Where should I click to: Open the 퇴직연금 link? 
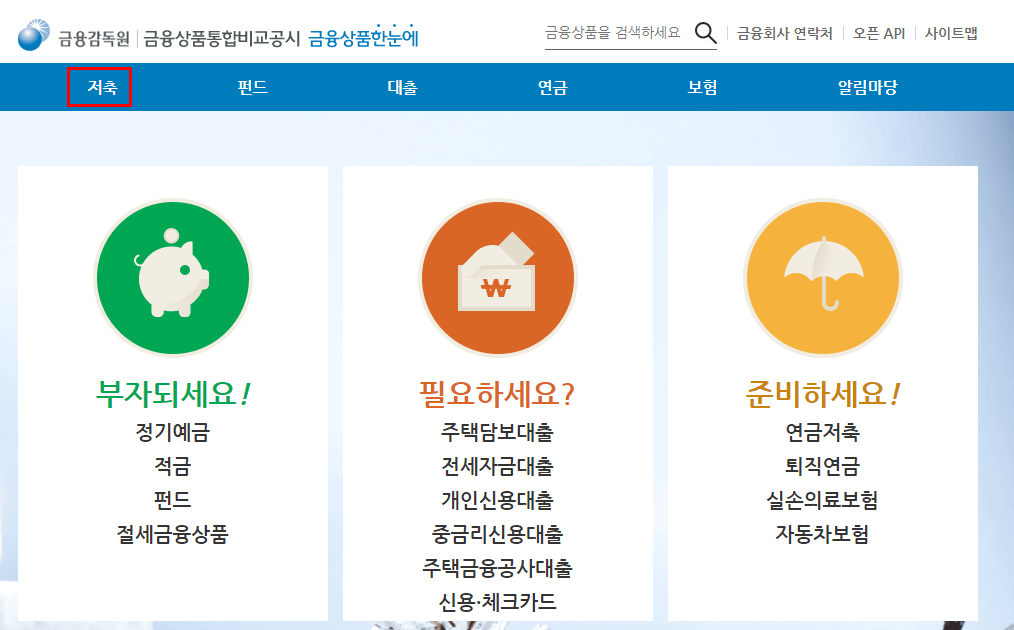click(822, 468)
